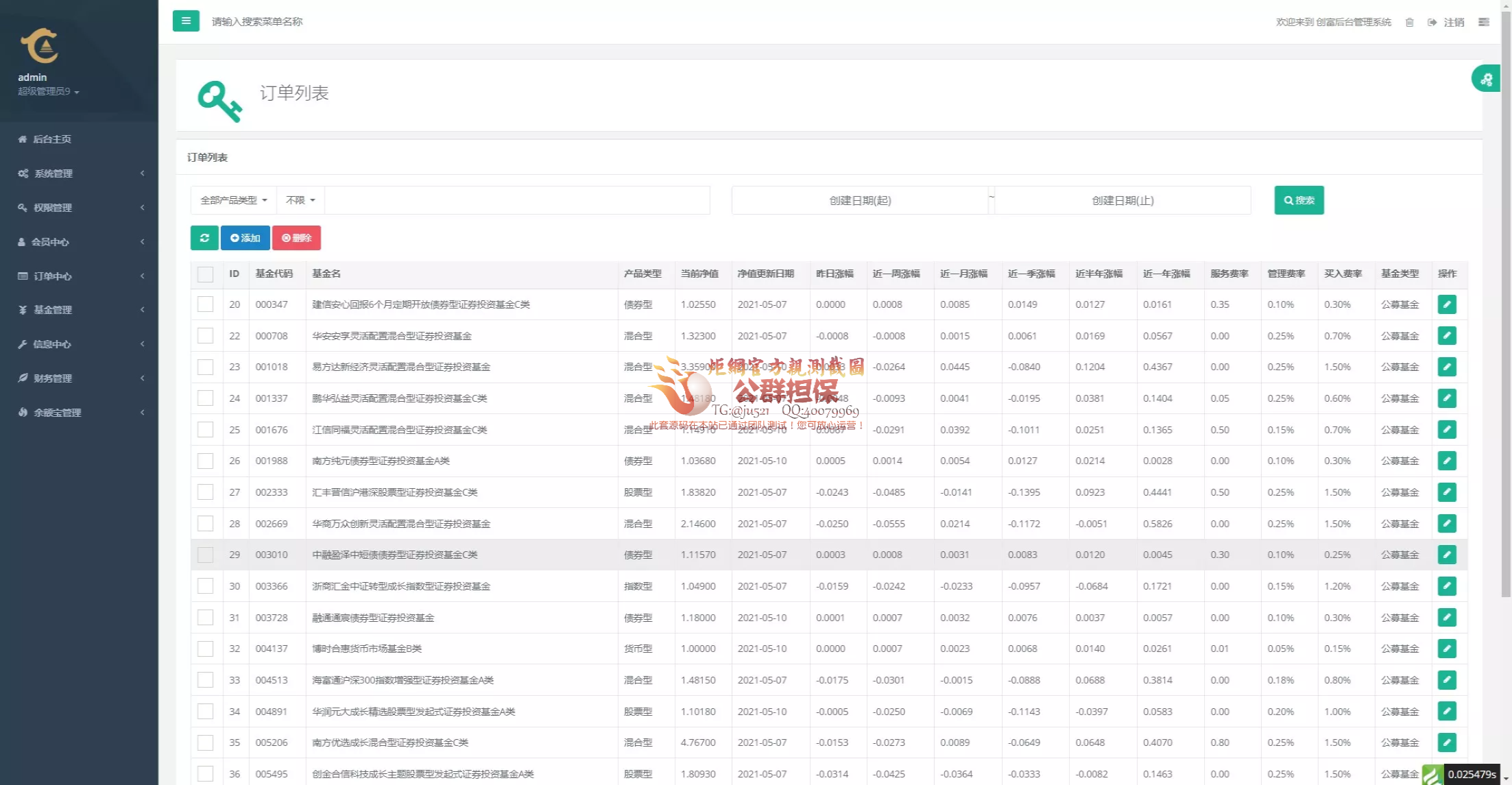The height and width of the screenshot is (785, 1512).
Task: Open the right-side list icon in header
Action: coord(1484,23)
